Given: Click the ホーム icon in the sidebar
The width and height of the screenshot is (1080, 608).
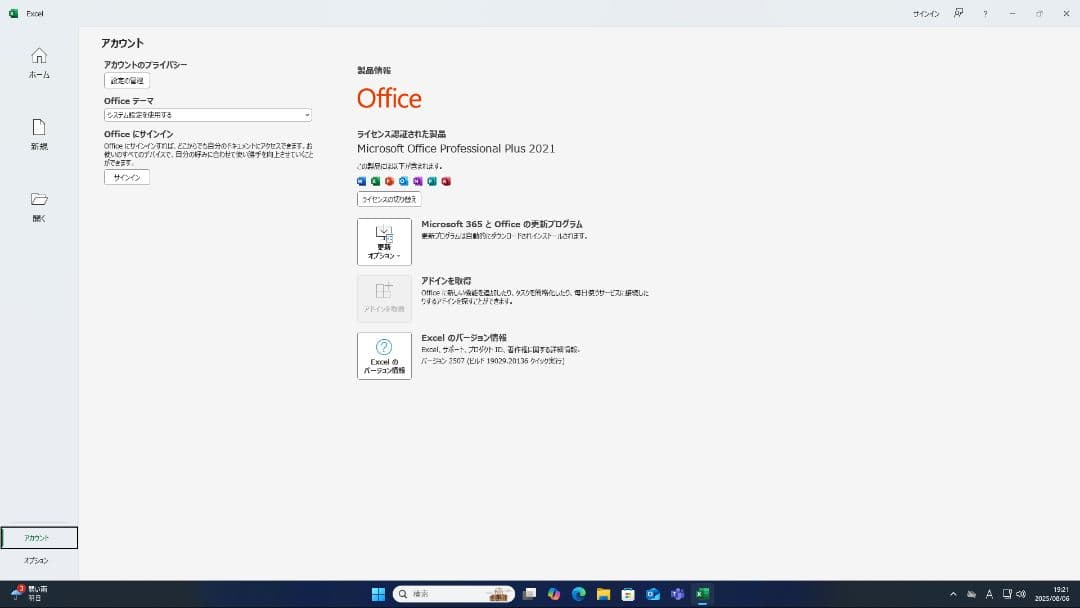Looking at the screenshot, I should pos(38,62).
